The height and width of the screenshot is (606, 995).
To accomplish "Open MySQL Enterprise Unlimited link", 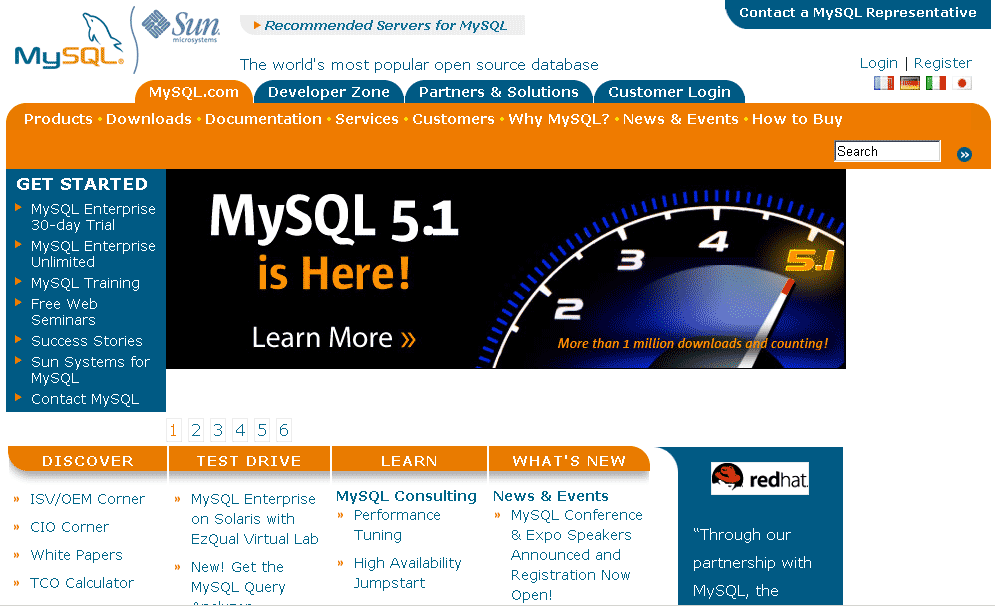I will (x=93, y=254).
